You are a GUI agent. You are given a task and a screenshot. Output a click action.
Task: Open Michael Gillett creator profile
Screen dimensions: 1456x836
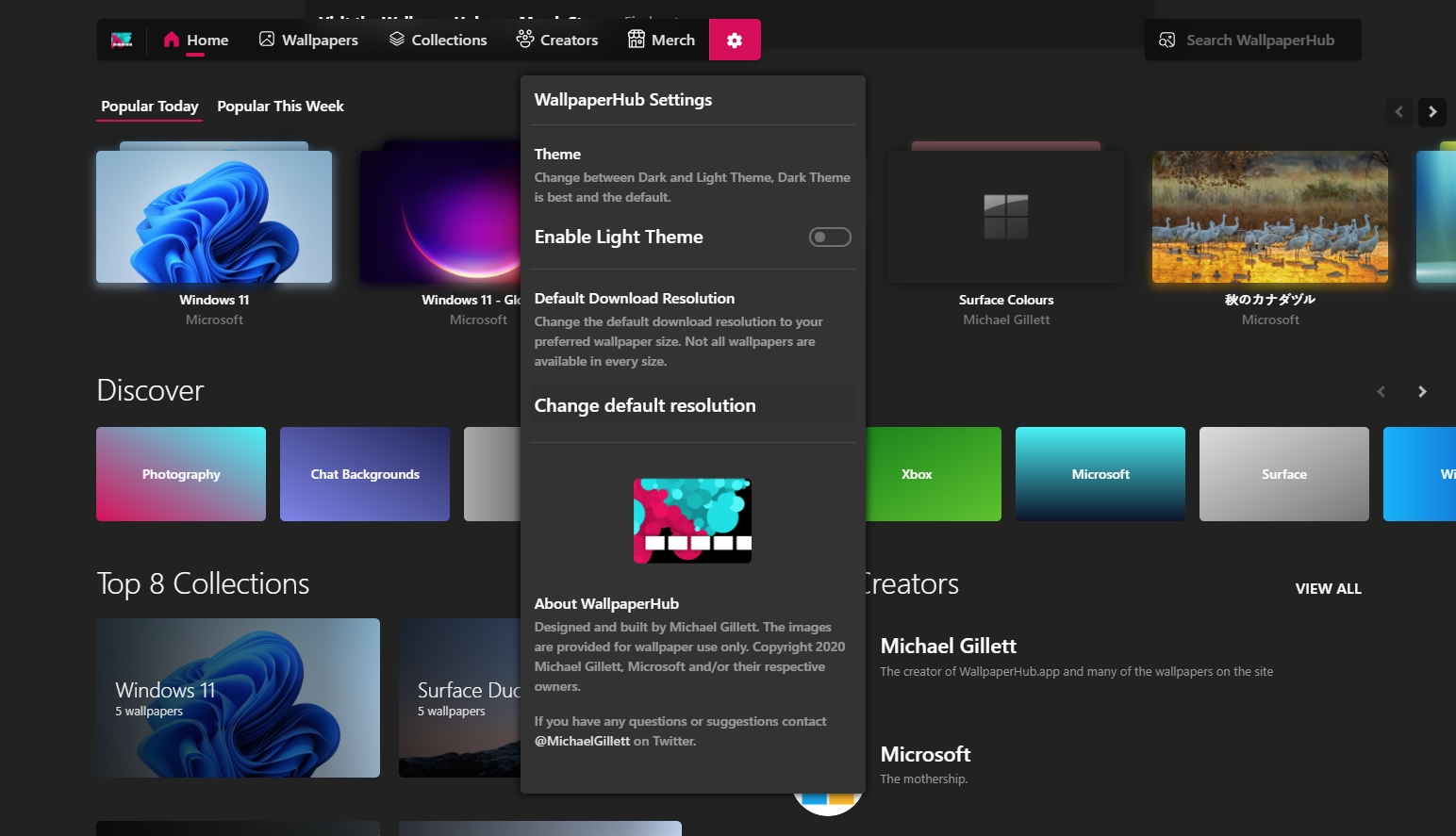pos(948,646)
